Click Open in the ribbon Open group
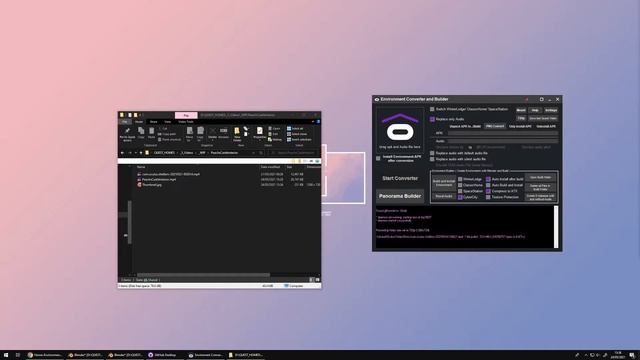This screenshot has width=640, height=360. click(273, 129)
